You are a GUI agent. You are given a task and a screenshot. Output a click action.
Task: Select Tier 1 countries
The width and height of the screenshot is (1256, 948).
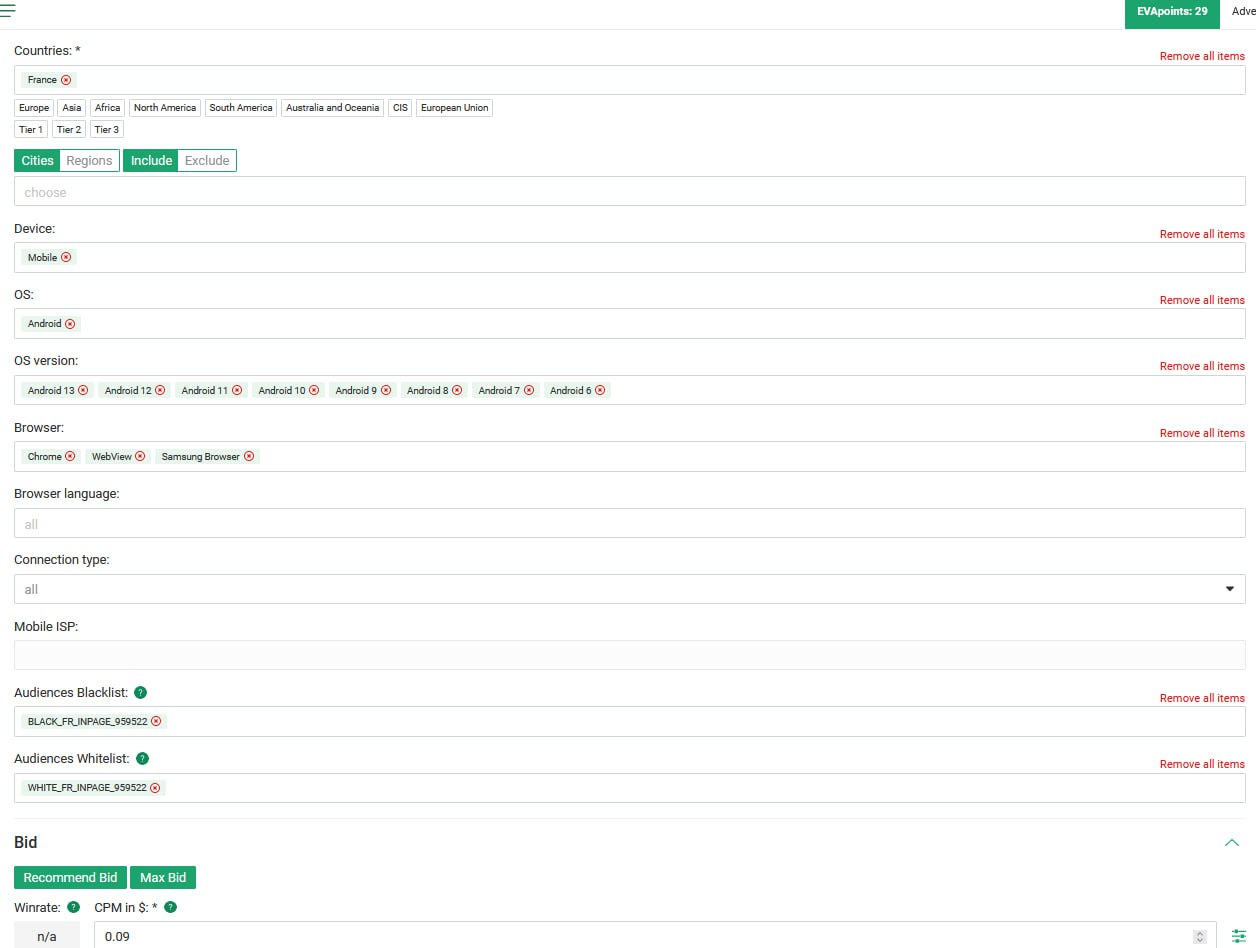pos(31,130)
